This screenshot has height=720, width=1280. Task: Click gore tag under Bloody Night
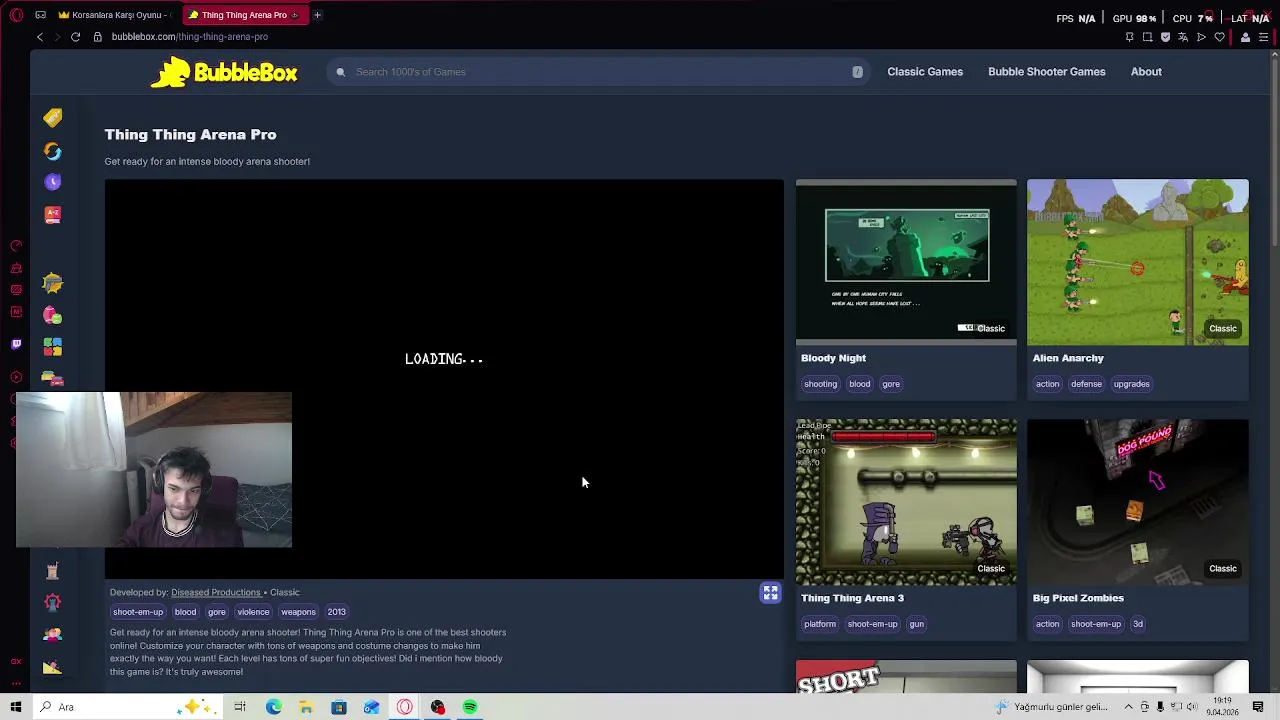pyautogui.click(x=891, y=384)
